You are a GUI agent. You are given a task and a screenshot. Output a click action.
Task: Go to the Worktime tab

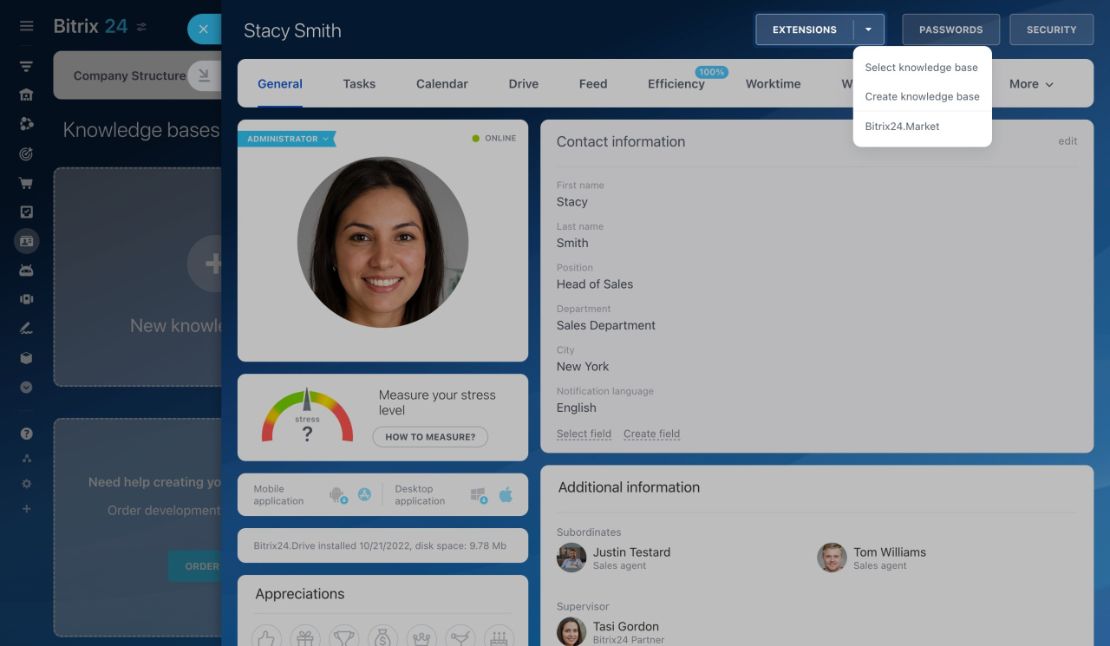tap(773, 83)
